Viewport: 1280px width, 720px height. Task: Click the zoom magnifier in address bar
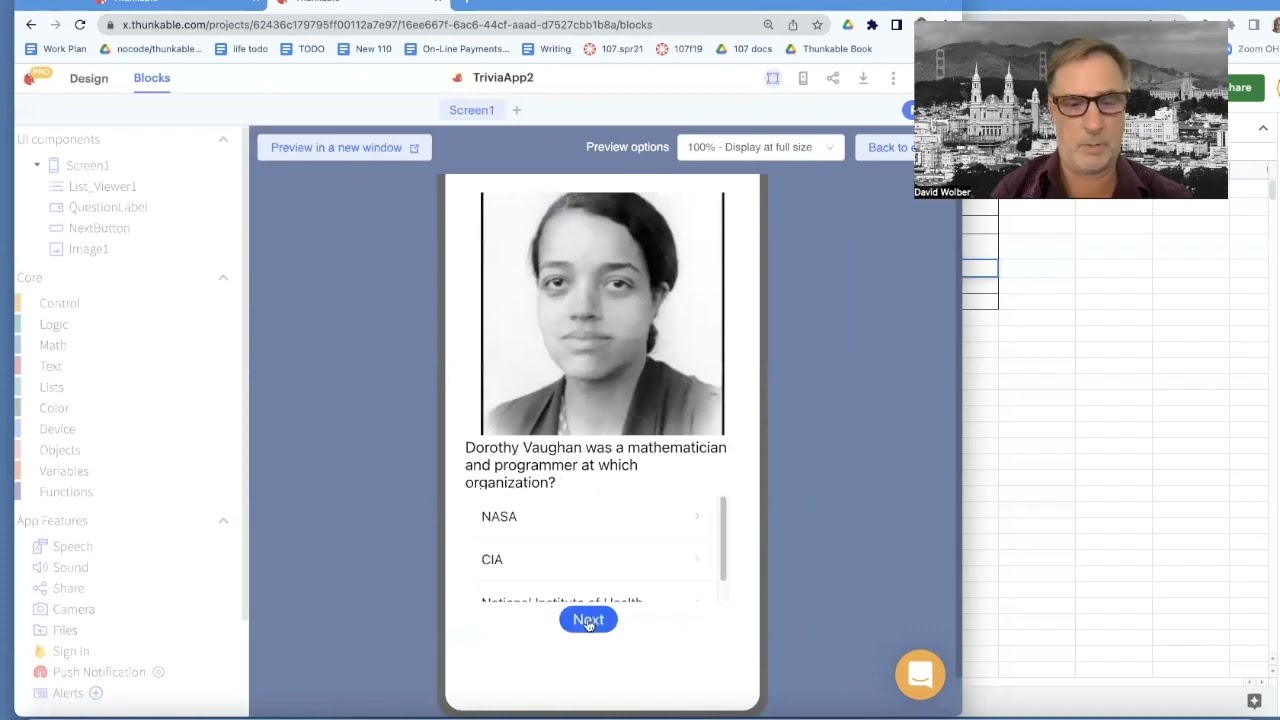coord(768,25)
